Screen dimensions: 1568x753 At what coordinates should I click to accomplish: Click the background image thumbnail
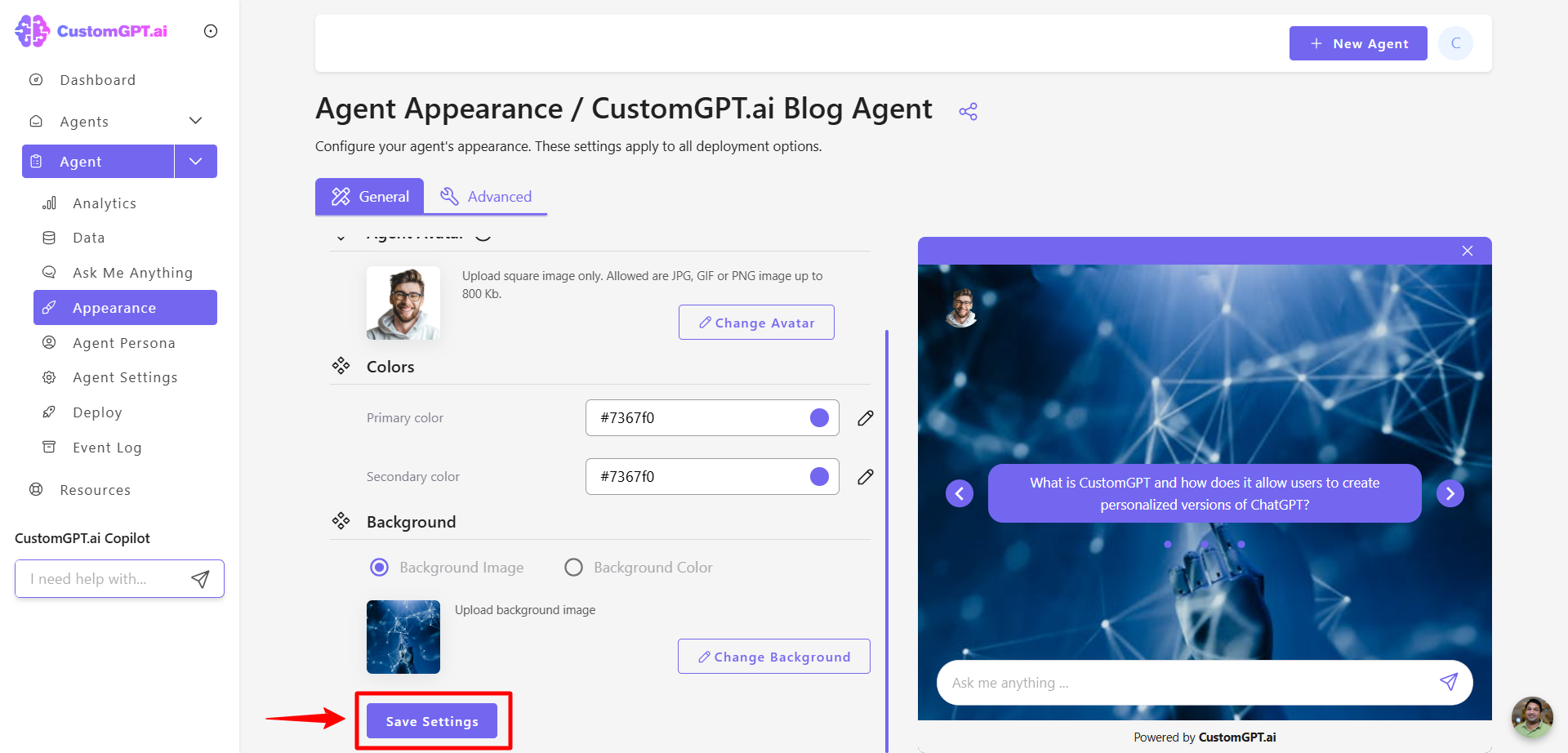pos(403,637)
